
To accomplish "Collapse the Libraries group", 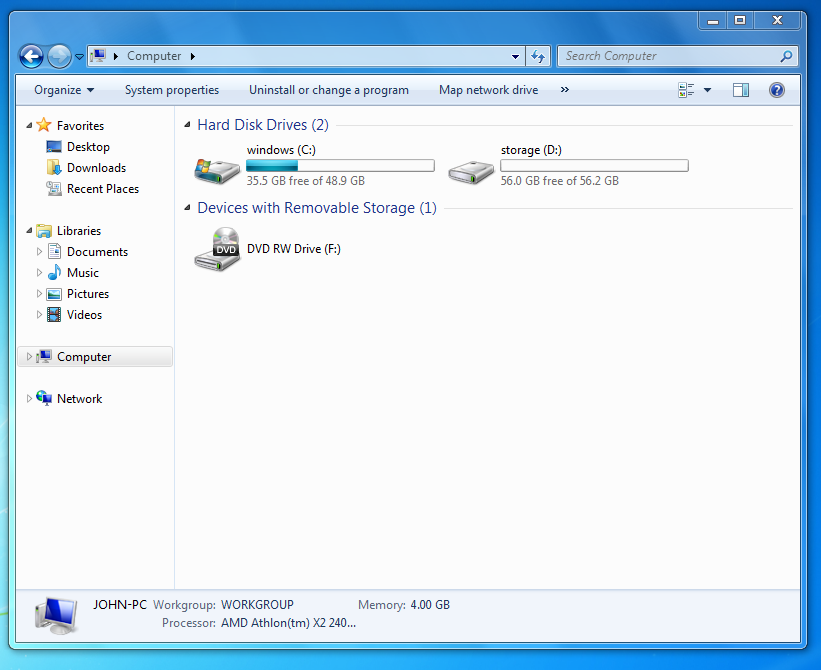I will pos(29,231).
